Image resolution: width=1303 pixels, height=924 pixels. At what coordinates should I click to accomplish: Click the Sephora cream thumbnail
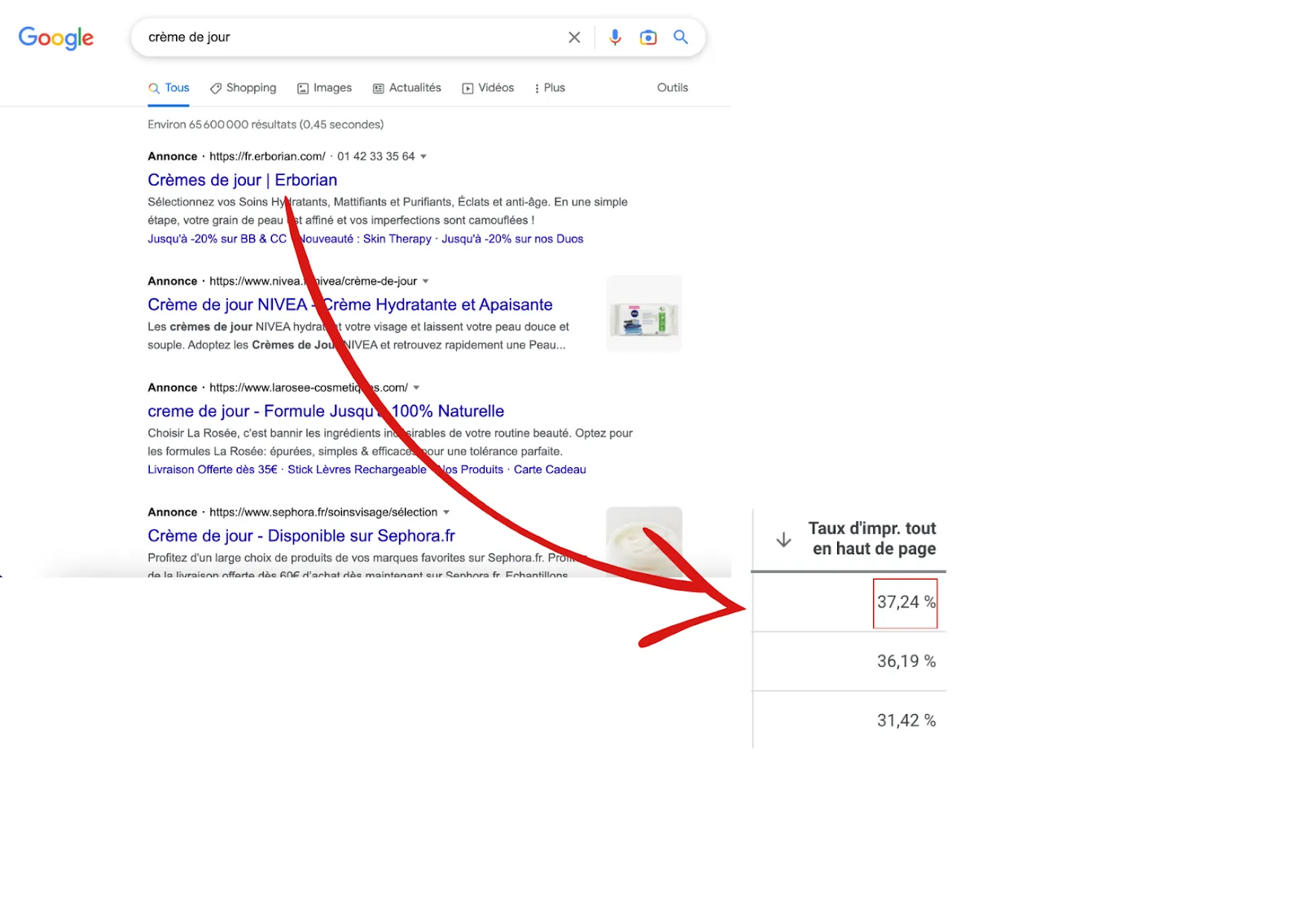tap(644, 541)
